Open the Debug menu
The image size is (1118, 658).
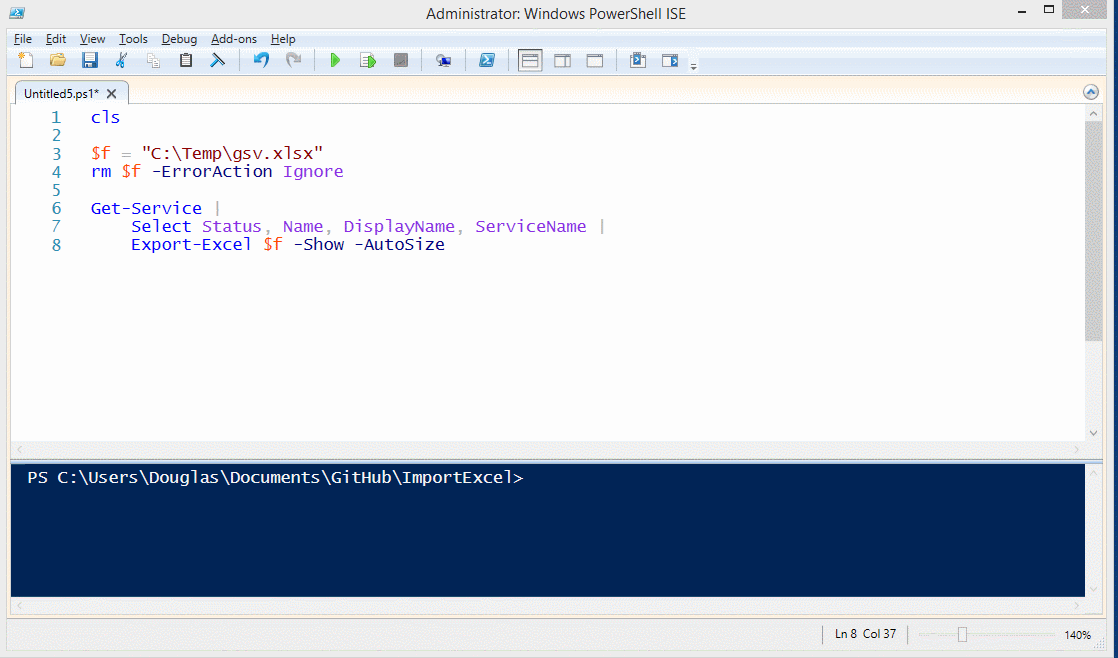179,39
